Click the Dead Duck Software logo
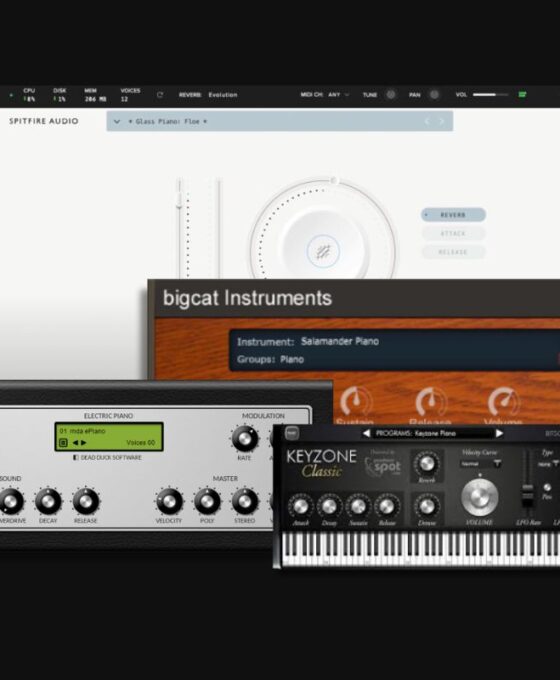The image size is (560, 680). (x=107, y=458)
